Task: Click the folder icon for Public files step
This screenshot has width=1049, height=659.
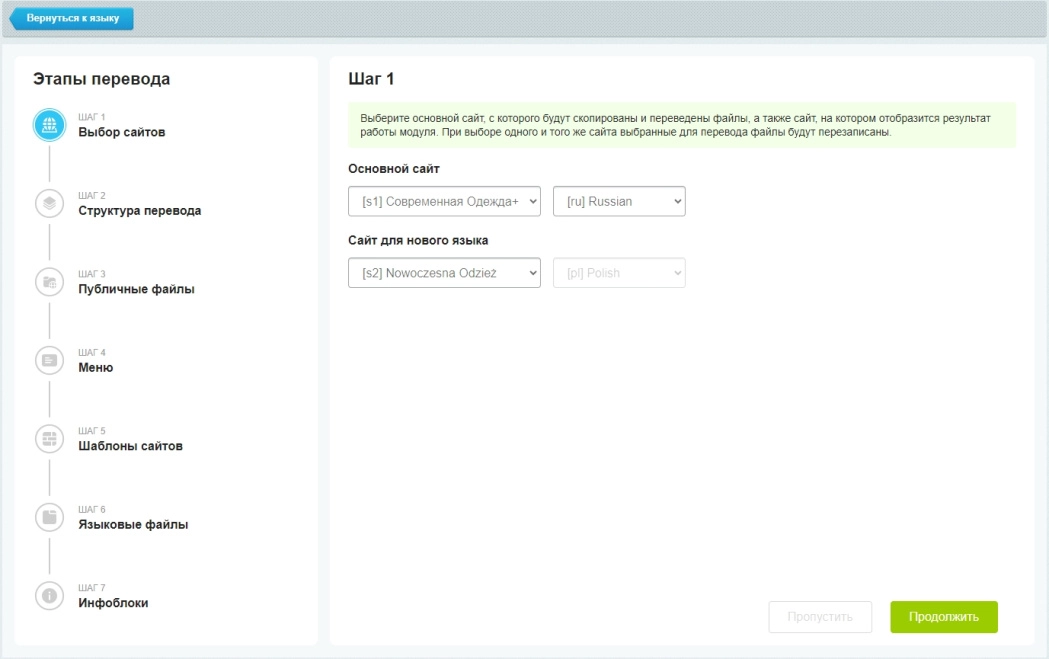Action: [50, 282]
